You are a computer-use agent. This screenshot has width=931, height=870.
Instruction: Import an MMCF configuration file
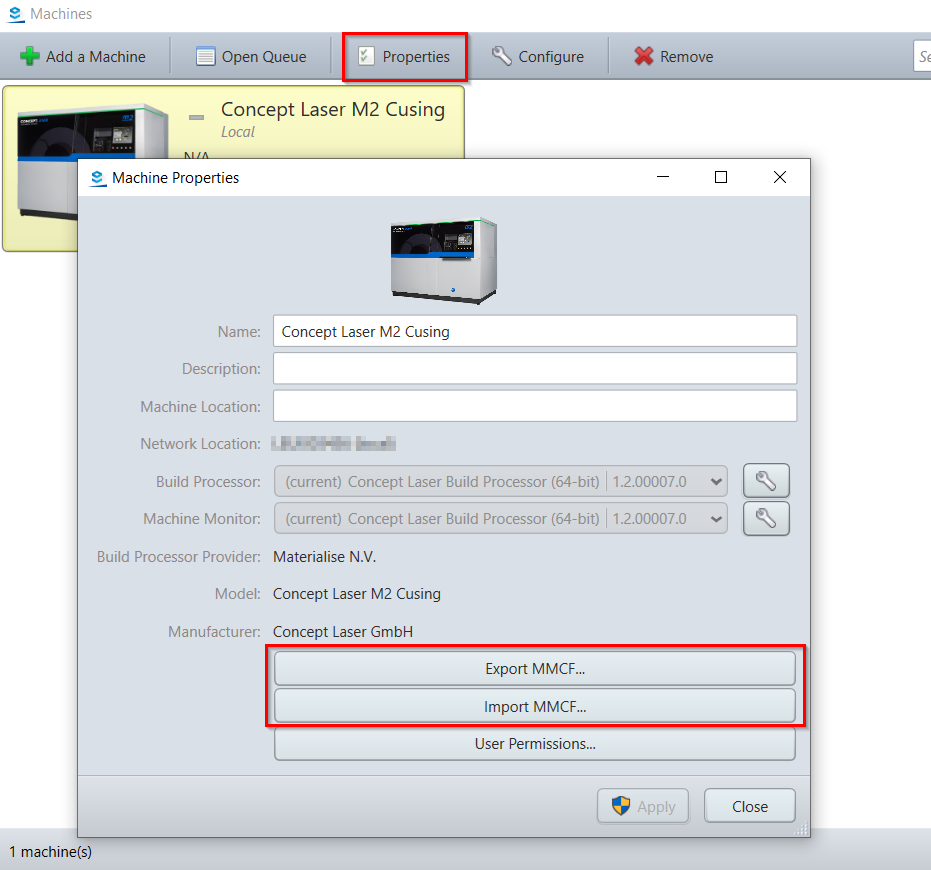pos(534,706)
